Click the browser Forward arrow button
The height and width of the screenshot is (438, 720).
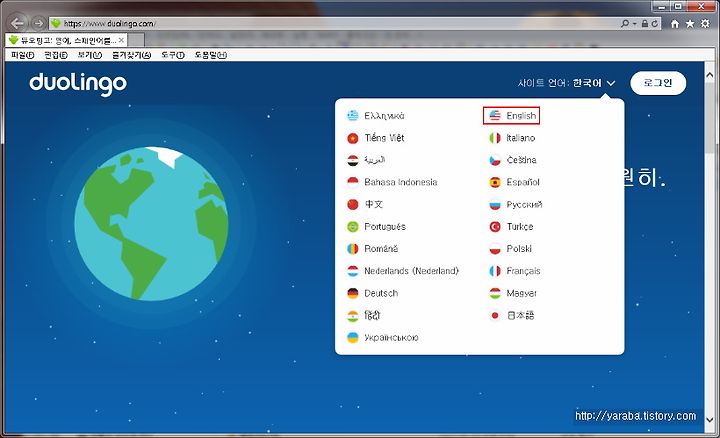[39, 23]
